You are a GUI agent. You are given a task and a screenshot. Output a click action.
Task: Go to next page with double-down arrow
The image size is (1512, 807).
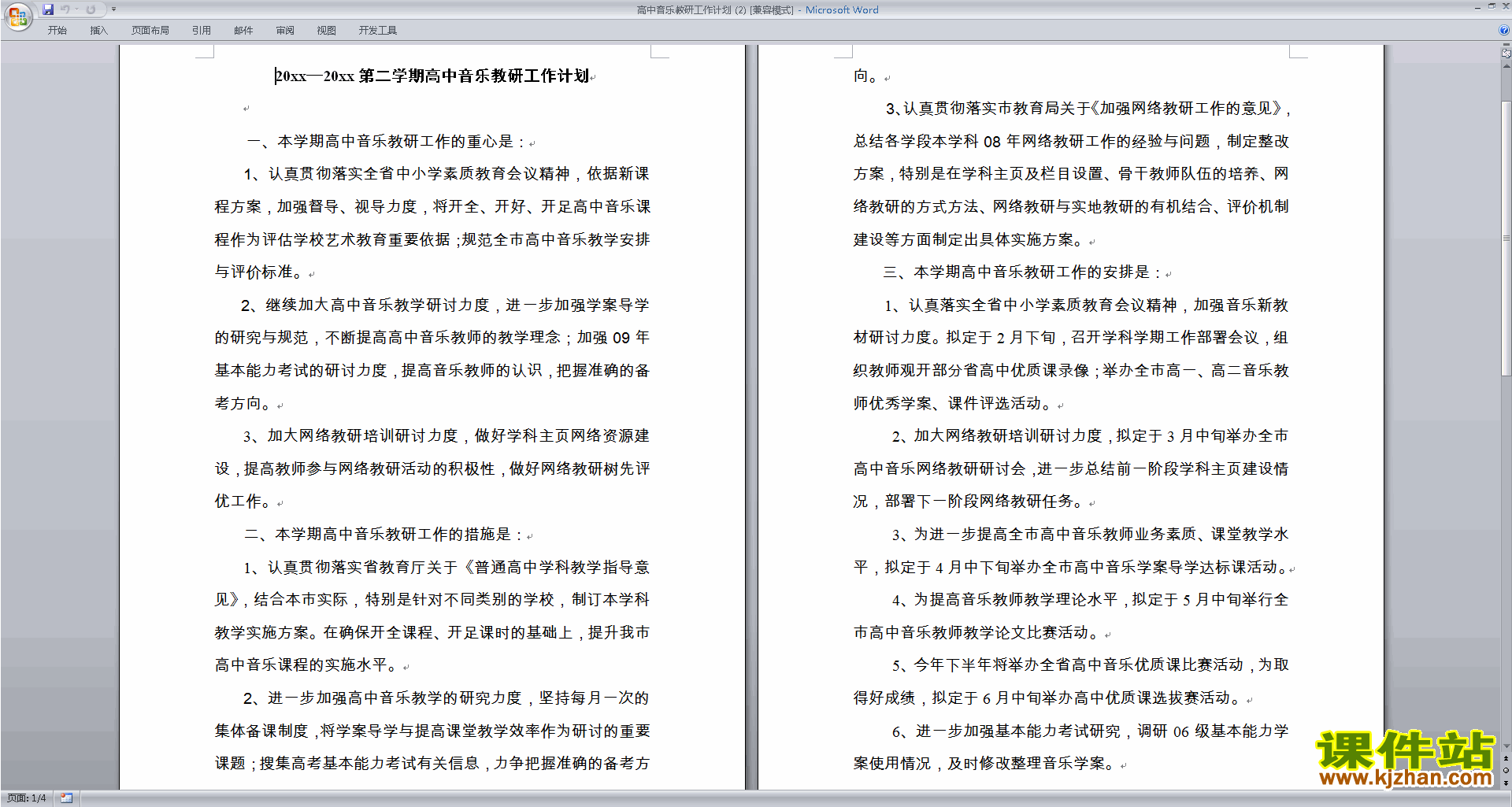coord(1506,783)
